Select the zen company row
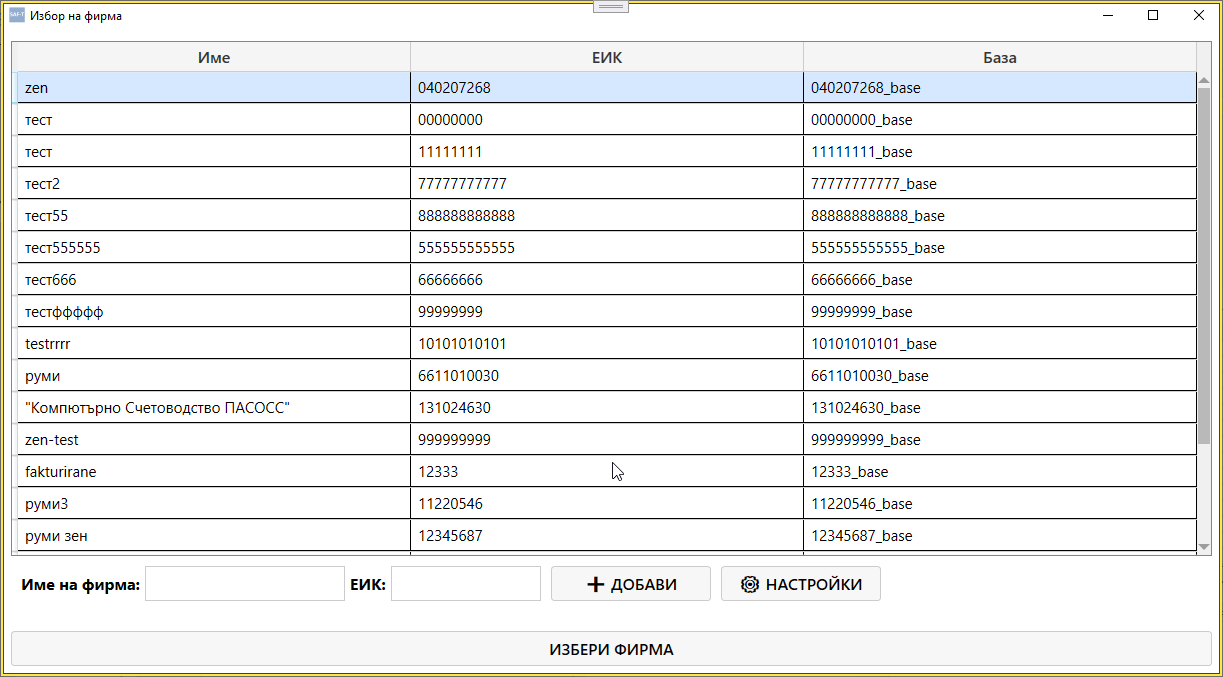 pos(606,88)
